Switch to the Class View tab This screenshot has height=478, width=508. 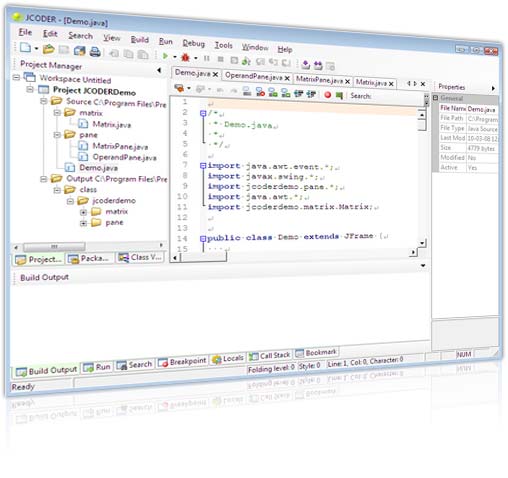140,257
